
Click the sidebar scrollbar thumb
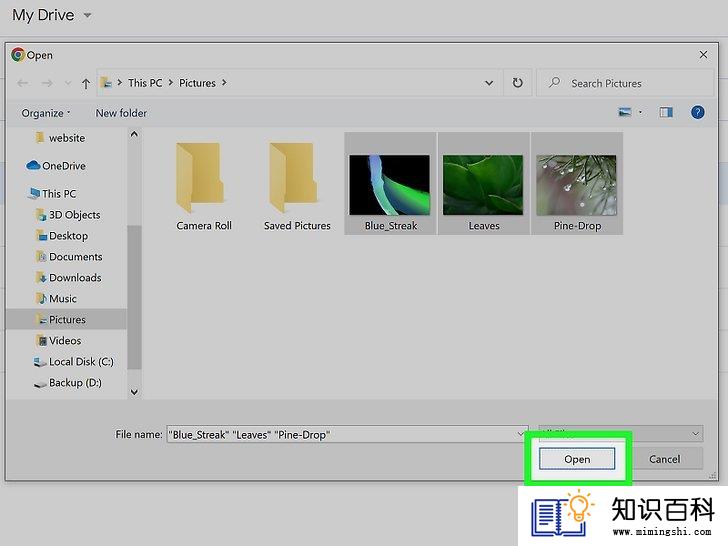pos(134,297)
